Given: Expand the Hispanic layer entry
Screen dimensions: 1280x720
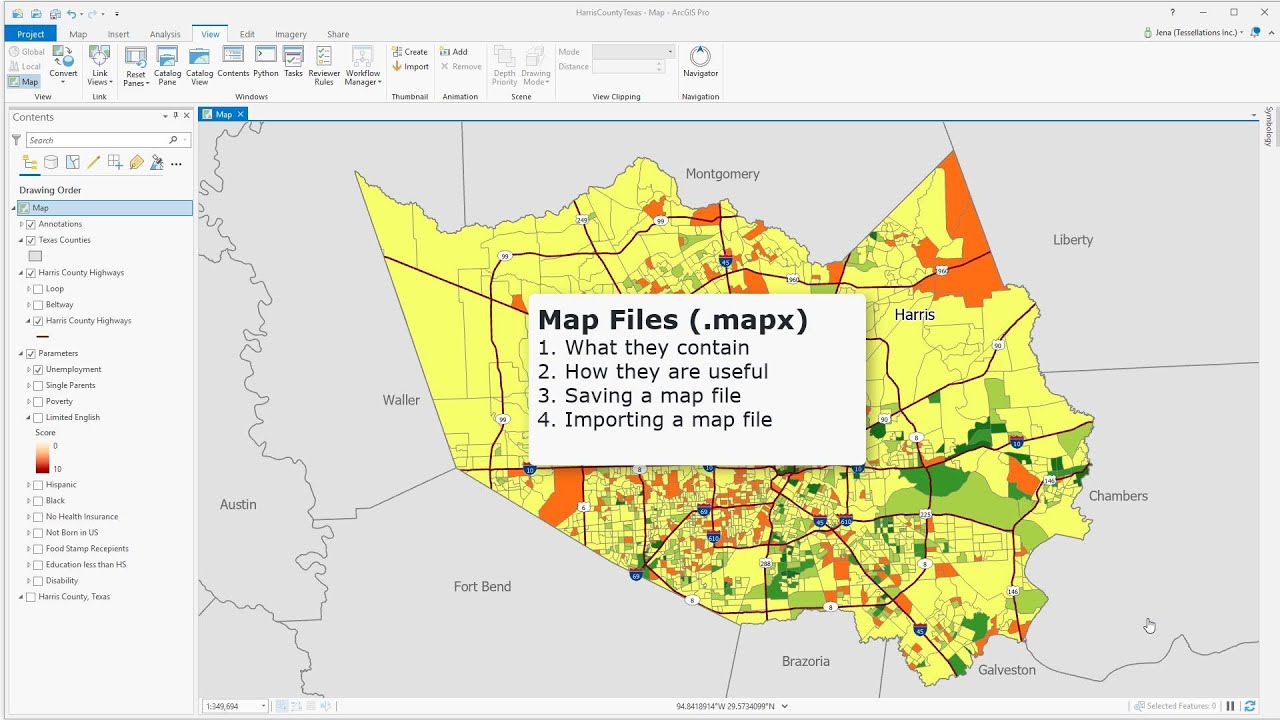Looking at the screenshot, I should click(29, 485).
